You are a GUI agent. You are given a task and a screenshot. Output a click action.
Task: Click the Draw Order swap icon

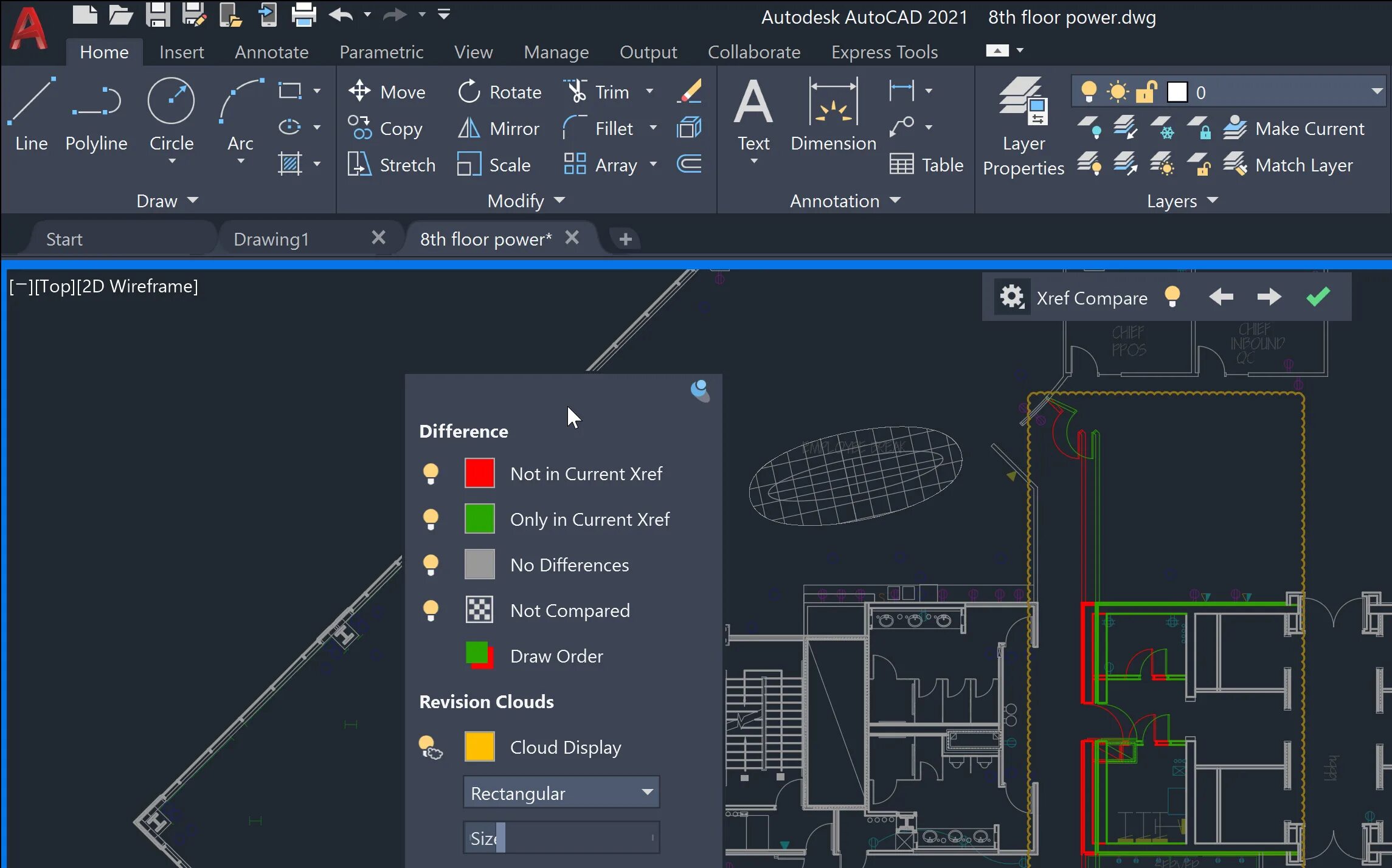479,656
